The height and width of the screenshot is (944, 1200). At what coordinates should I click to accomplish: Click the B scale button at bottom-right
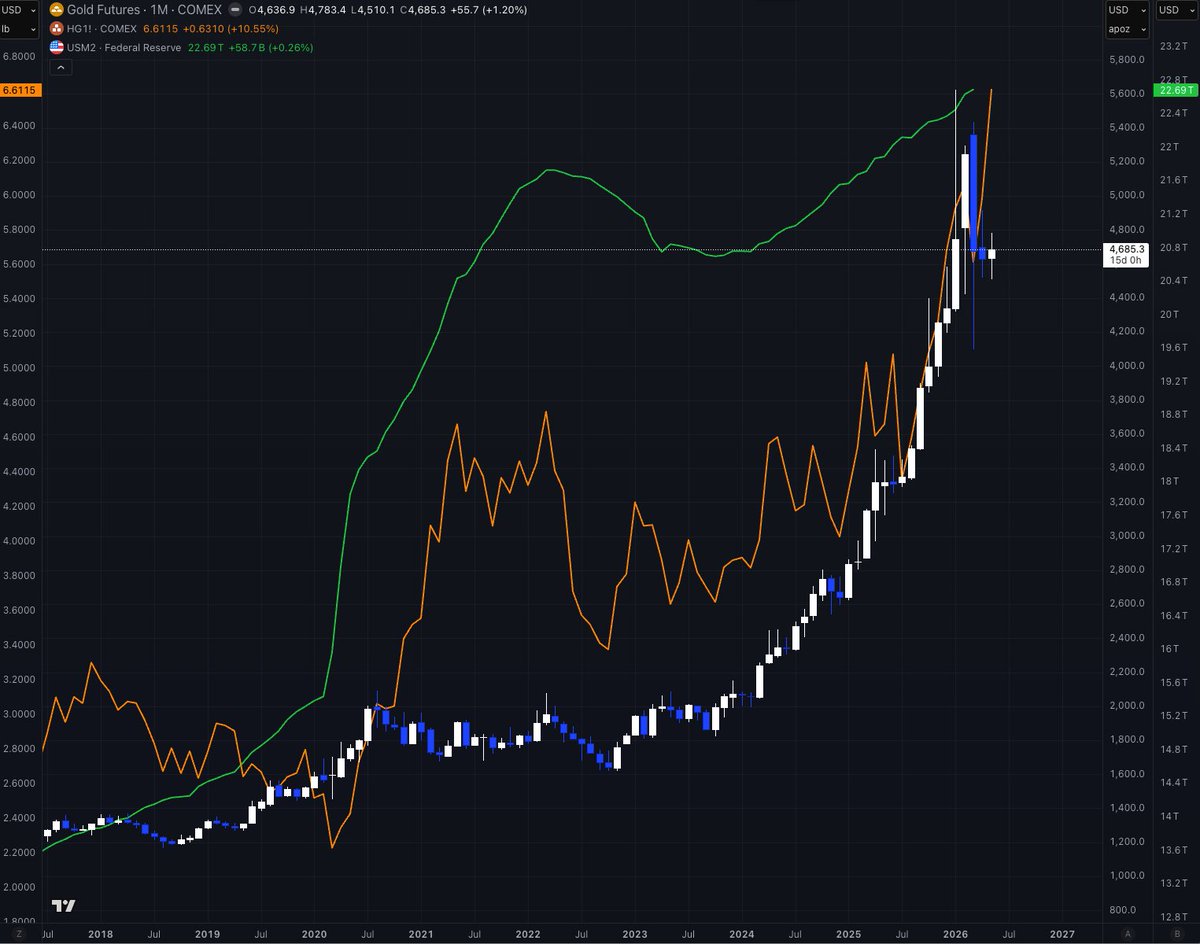(x=1178, y=933)
